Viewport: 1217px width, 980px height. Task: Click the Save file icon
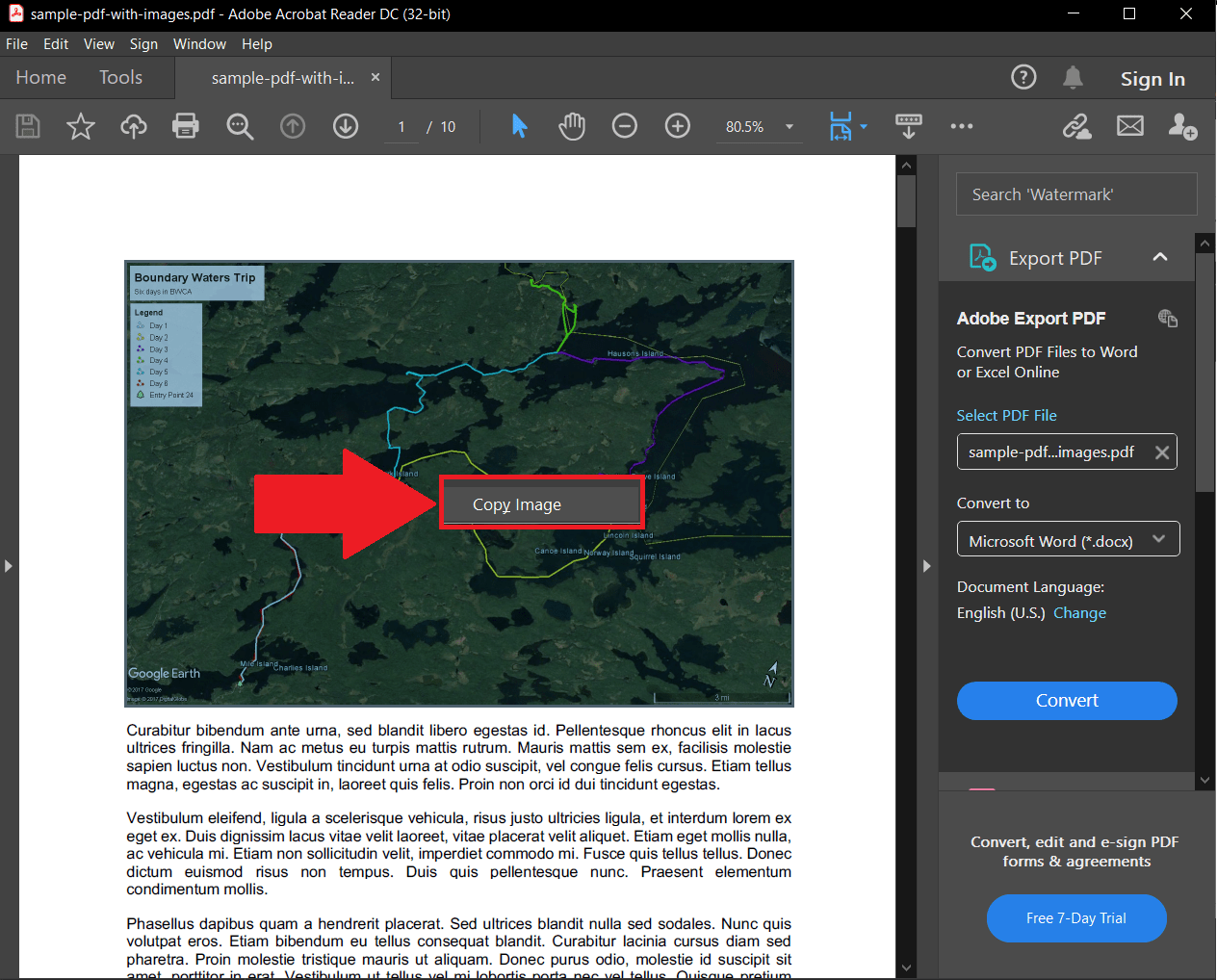click(x=28, y=126)
